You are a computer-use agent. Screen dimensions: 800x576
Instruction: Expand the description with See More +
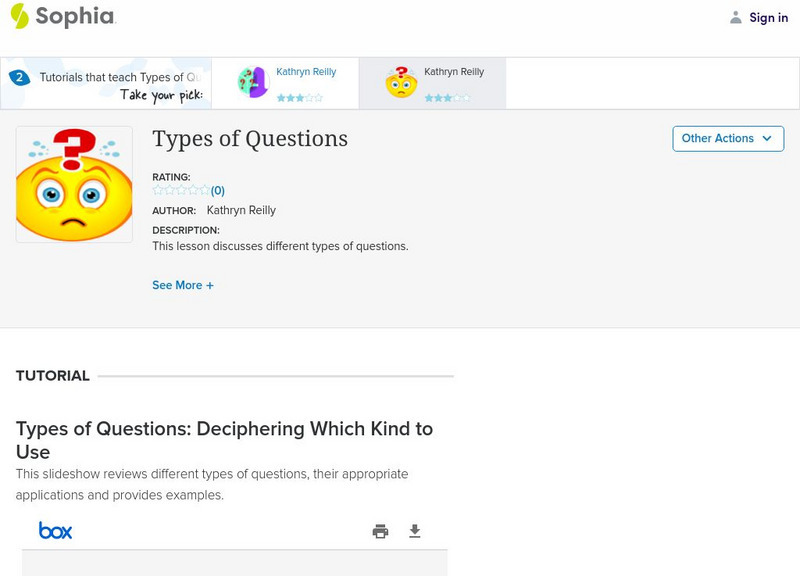tap(183, 285)
